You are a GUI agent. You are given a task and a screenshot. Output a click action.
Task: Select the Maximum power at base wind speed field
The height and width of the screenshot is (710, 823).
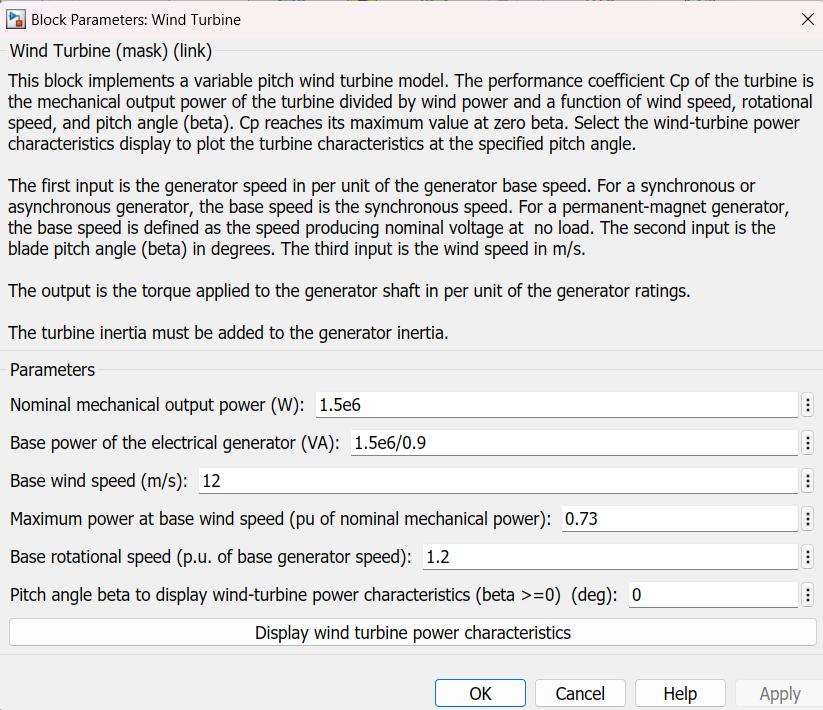point(679,519)
